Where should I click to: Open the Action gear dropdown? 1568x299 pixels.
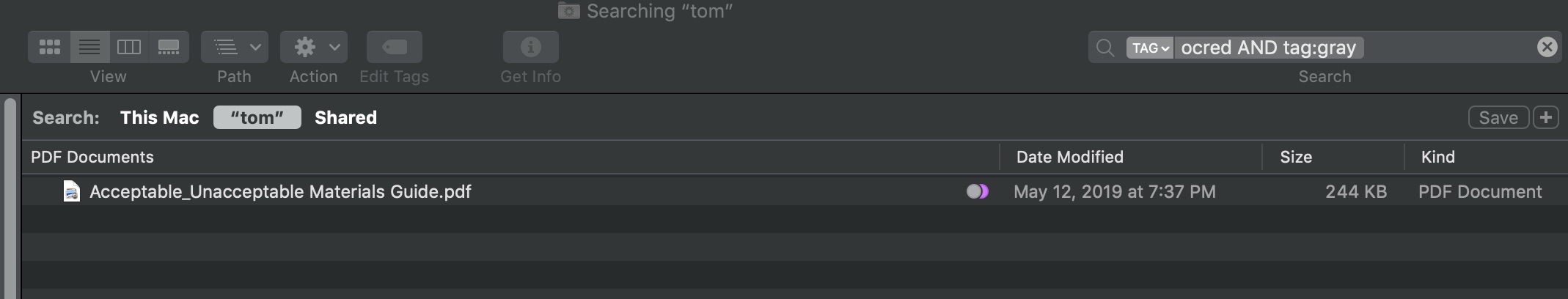(x=313, y=48)
